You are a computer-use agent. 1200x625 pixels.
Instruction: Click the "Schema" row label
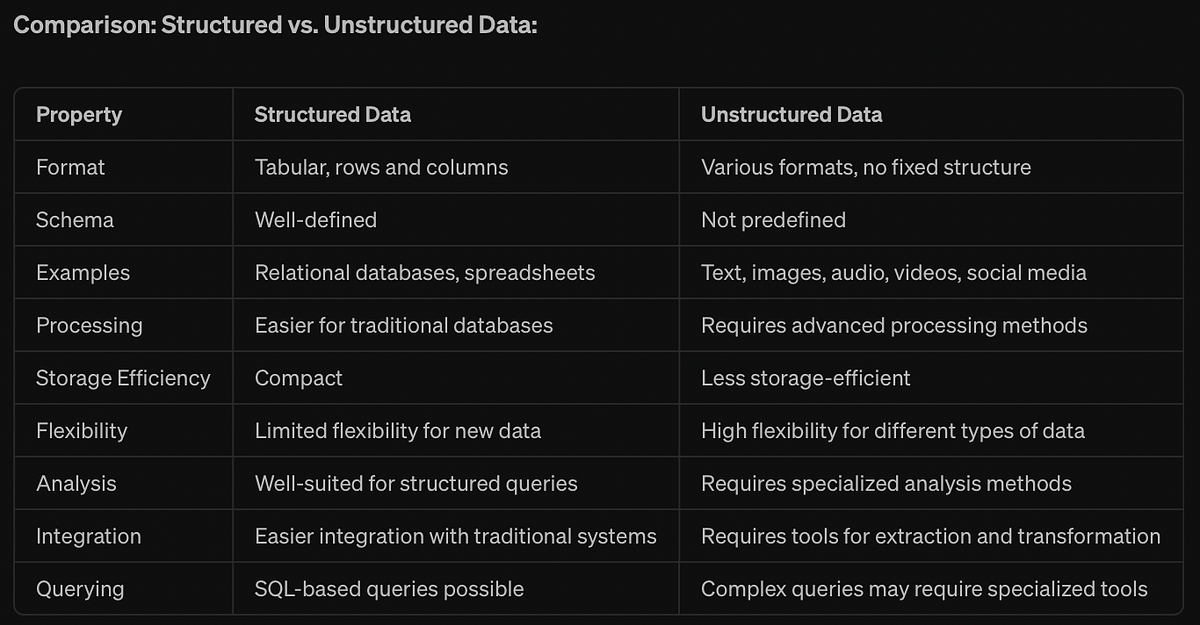75,220
